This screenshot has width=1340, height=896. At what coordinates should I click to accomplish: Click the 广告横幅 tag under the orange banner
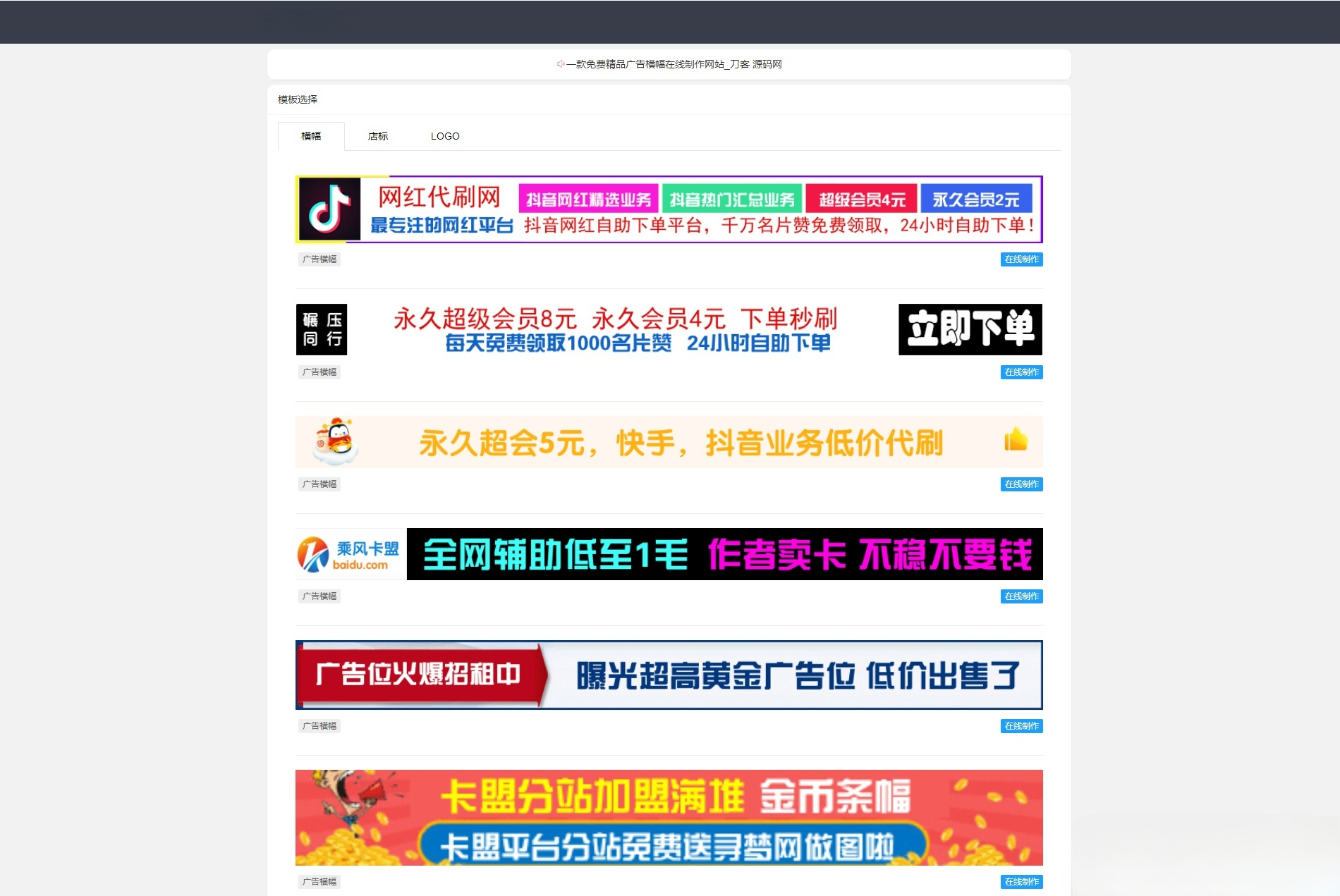coord(319,484)
